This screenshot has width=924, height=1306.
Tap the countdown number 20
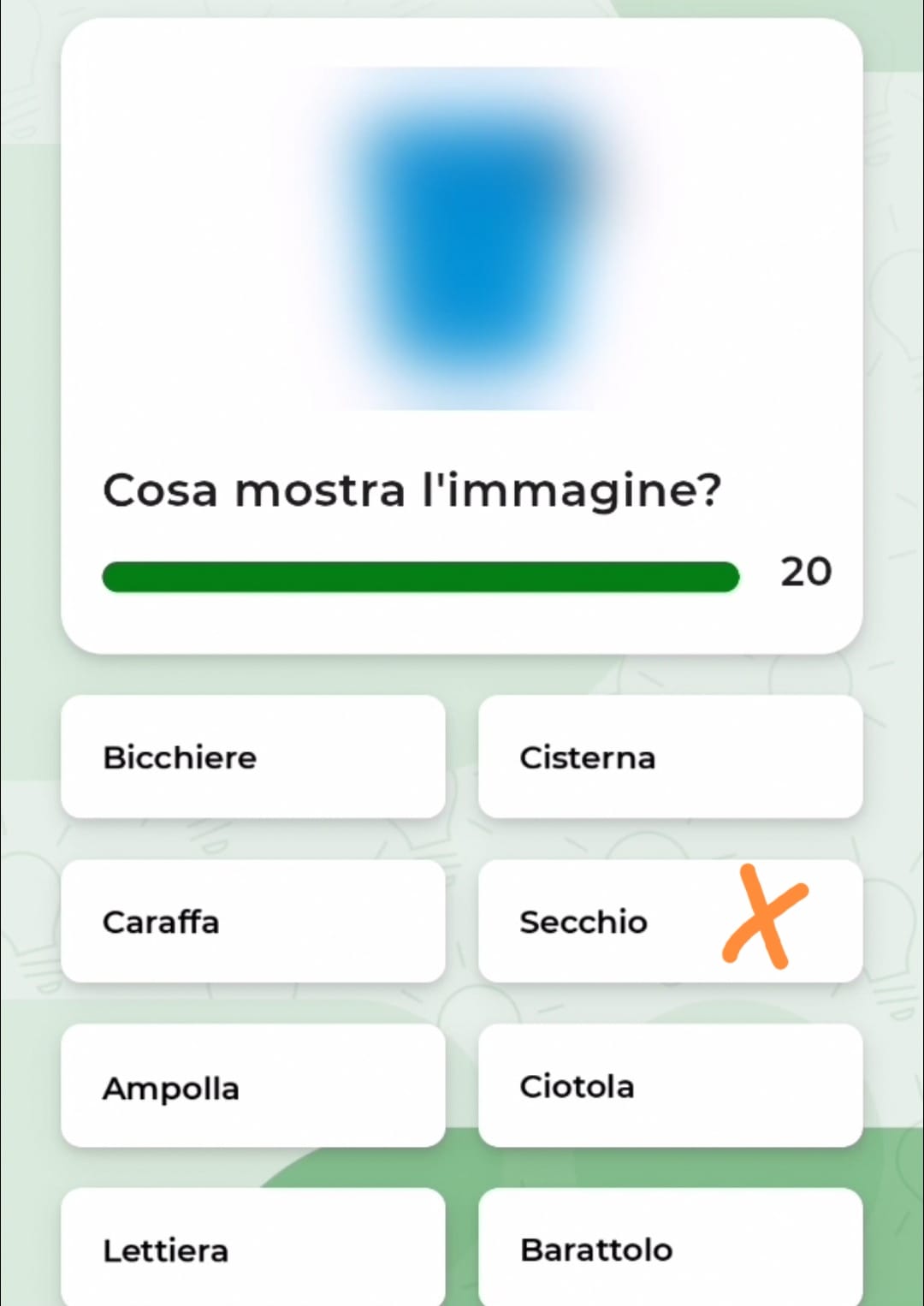point(806,572)
